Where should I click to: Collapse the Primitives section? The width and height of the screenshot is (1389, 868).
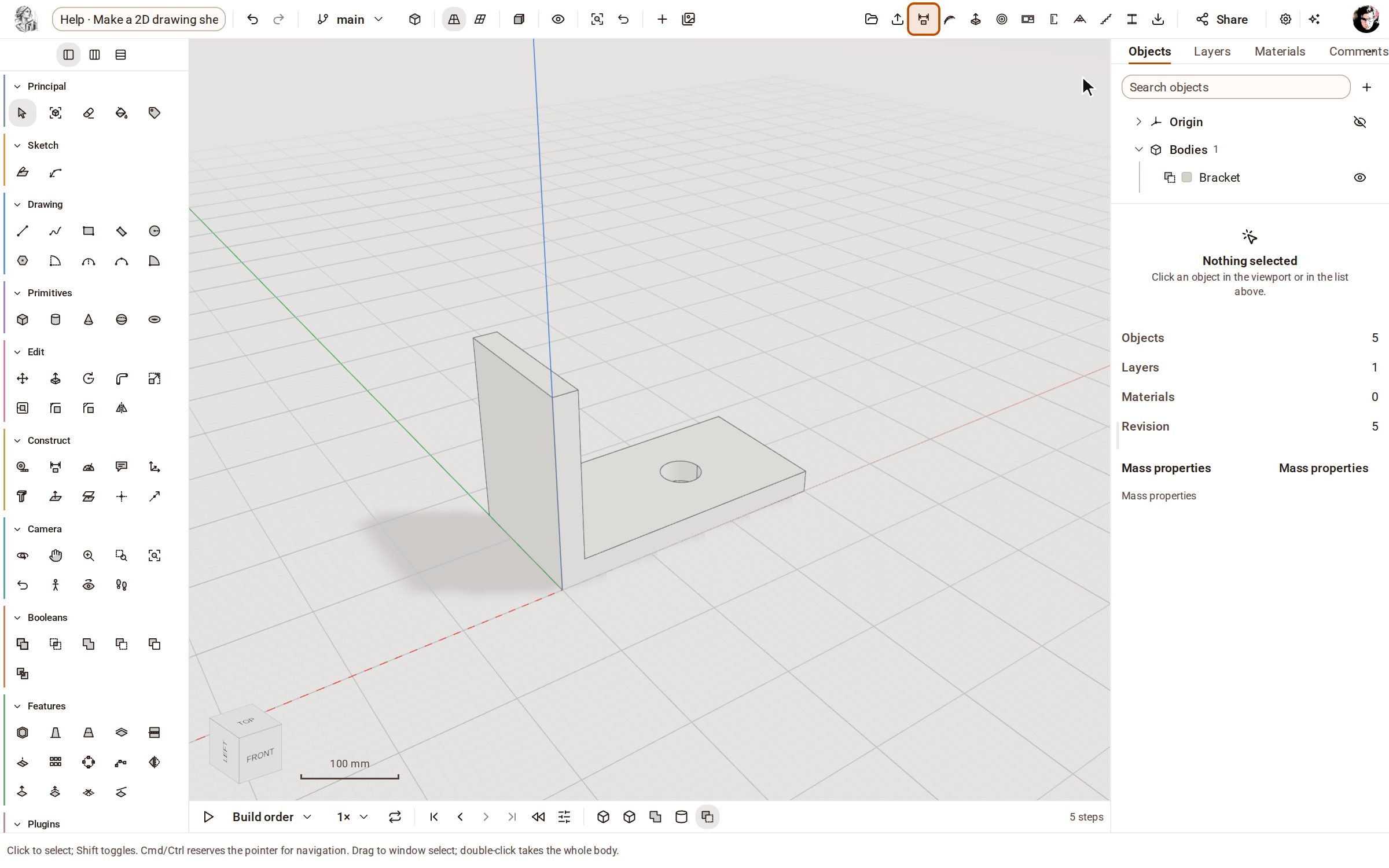pyautogui.click(x=17, y=293)
